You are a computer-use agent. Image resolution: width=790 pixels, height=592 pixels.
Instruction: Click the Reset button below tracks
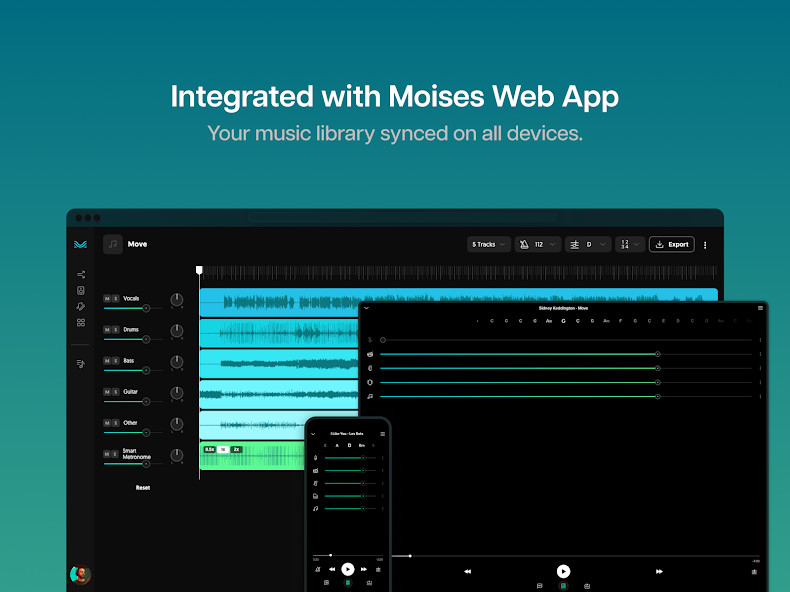click(x=143, y=488)
